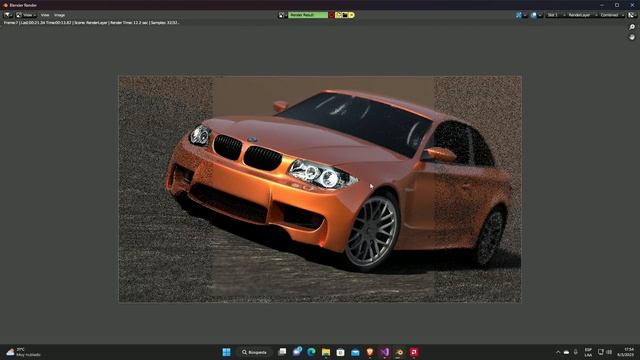Click the unlink image icon
Image resolution: width=640 pixels, height=360 pixels.
coord(352,15)
